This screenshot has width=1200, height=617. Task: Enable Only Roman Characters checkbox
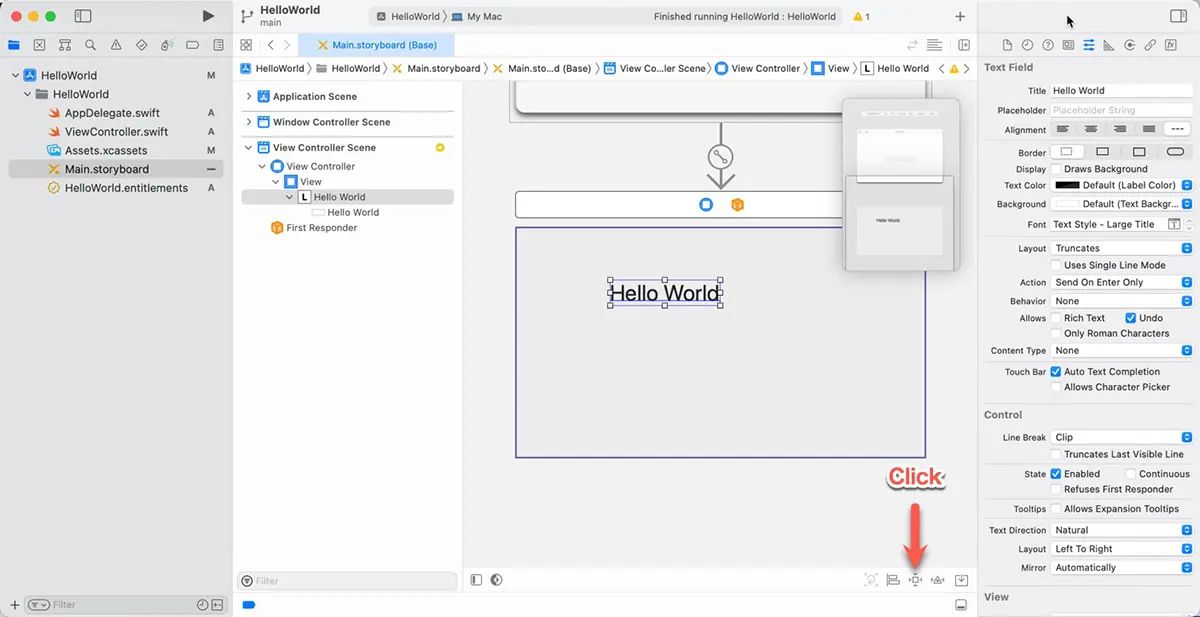pyautogui.click(x=1056, y=333)
